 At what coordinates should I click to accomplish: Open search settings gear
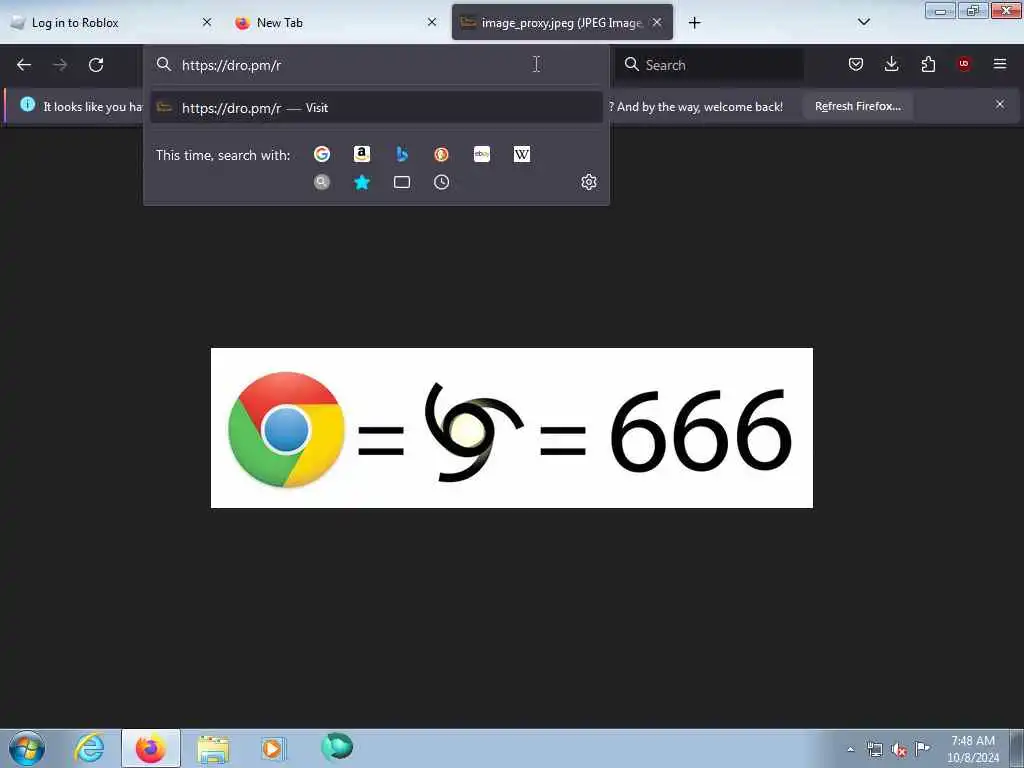(589, 182)
